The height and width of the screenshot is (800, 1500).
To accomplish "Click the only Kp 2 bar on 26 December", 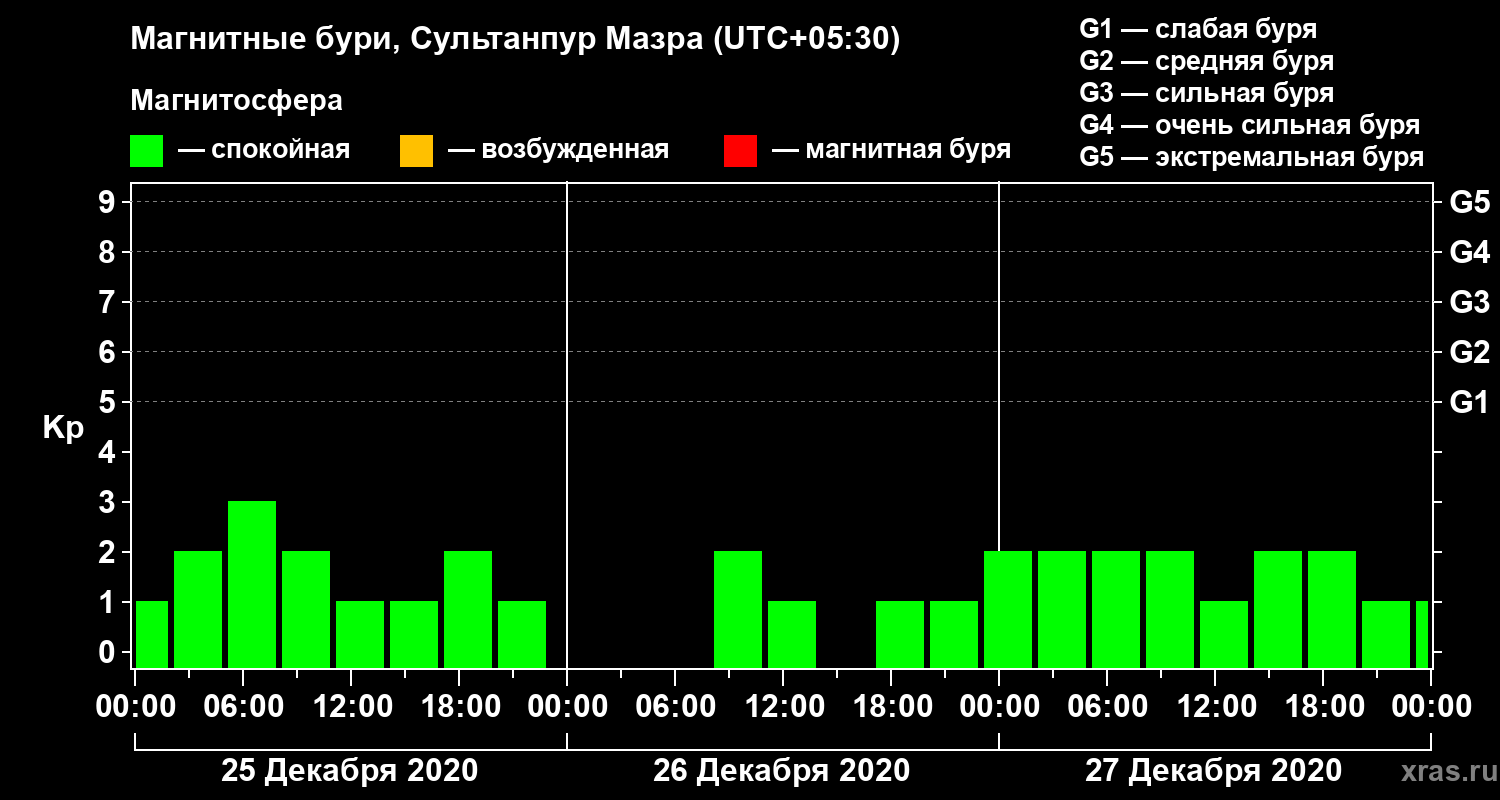I will (x=738, y=609).
